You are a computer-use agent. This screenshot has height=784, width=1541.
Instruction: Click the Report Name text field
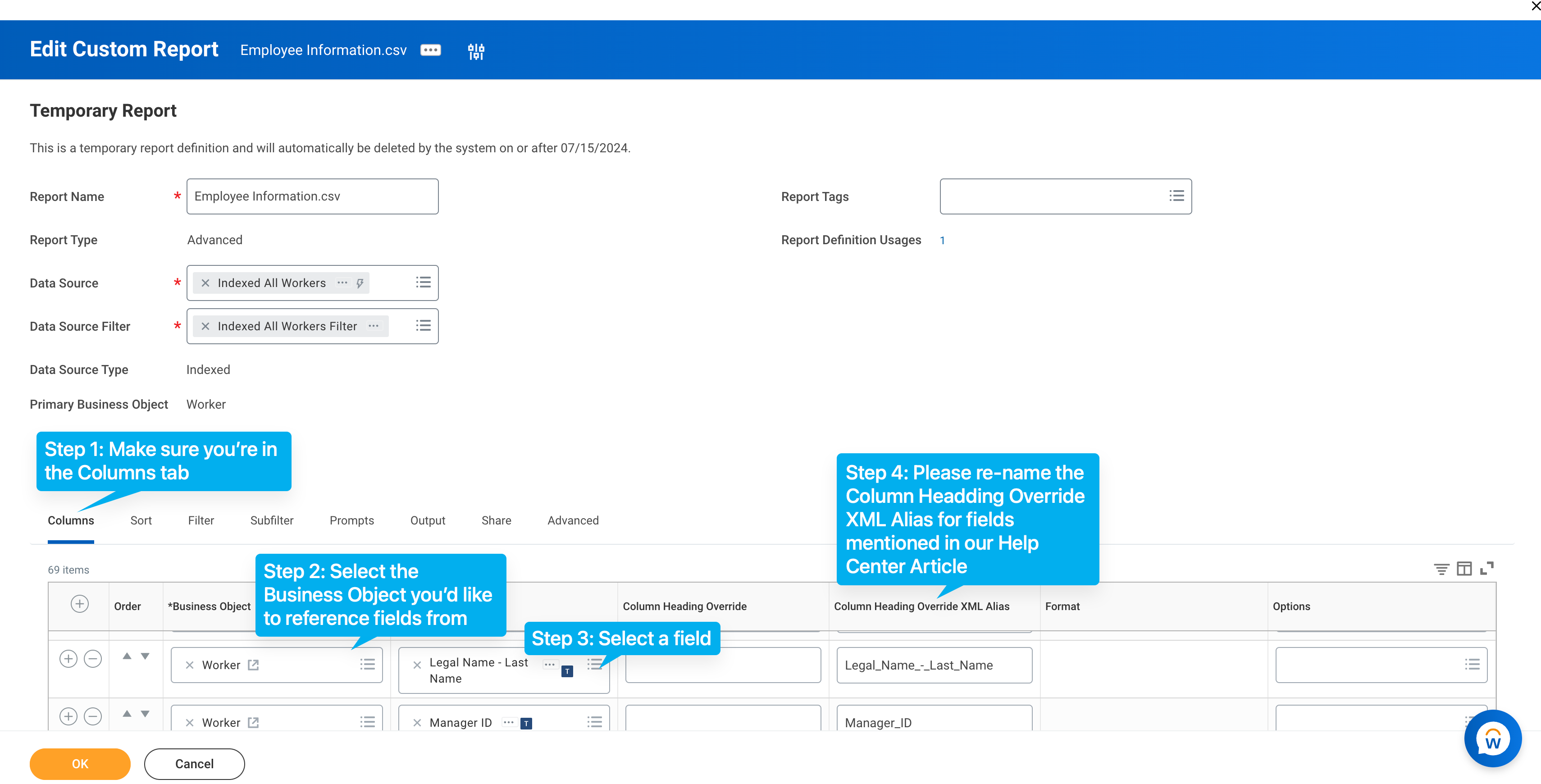pyautogui.click(x=312, y=196)
